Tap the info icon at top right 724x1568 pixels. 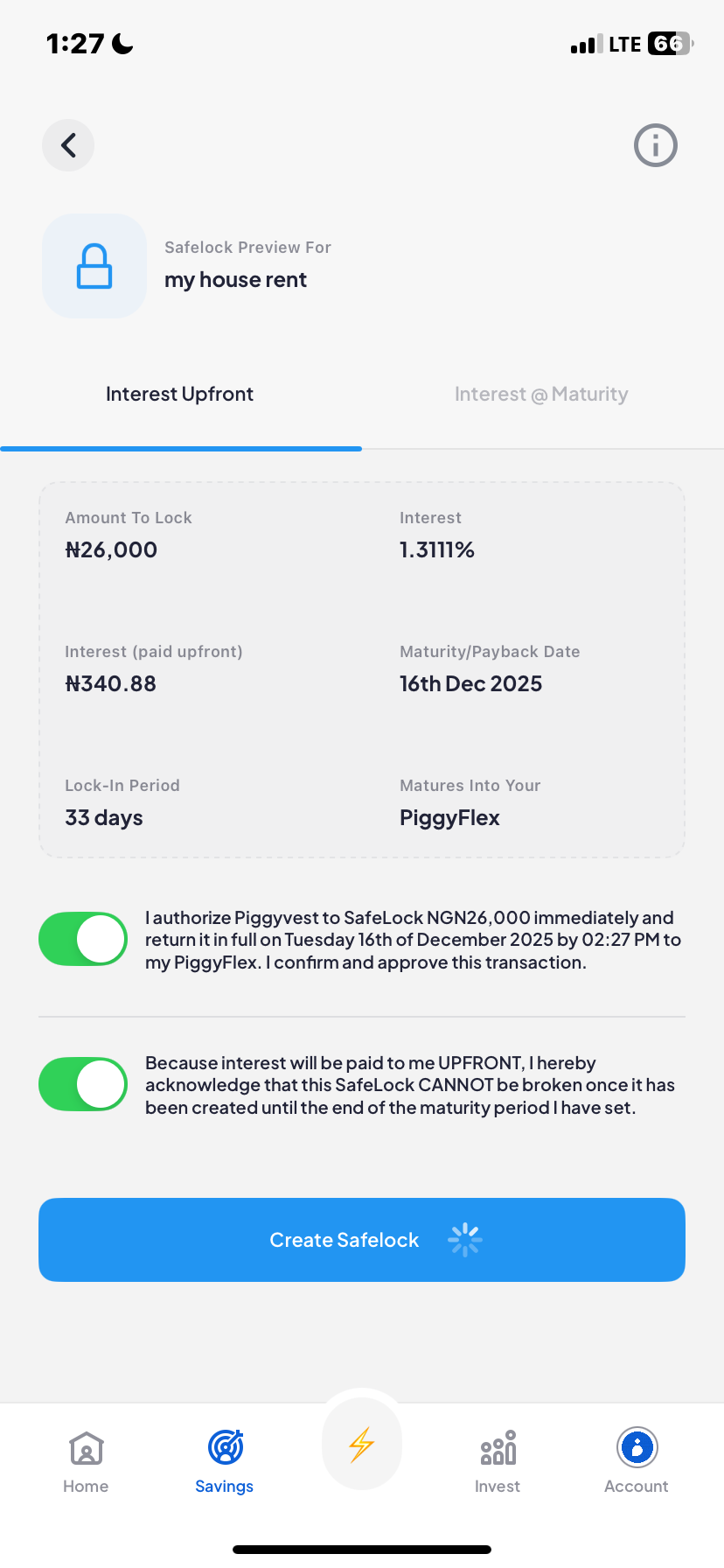point(655,145)
